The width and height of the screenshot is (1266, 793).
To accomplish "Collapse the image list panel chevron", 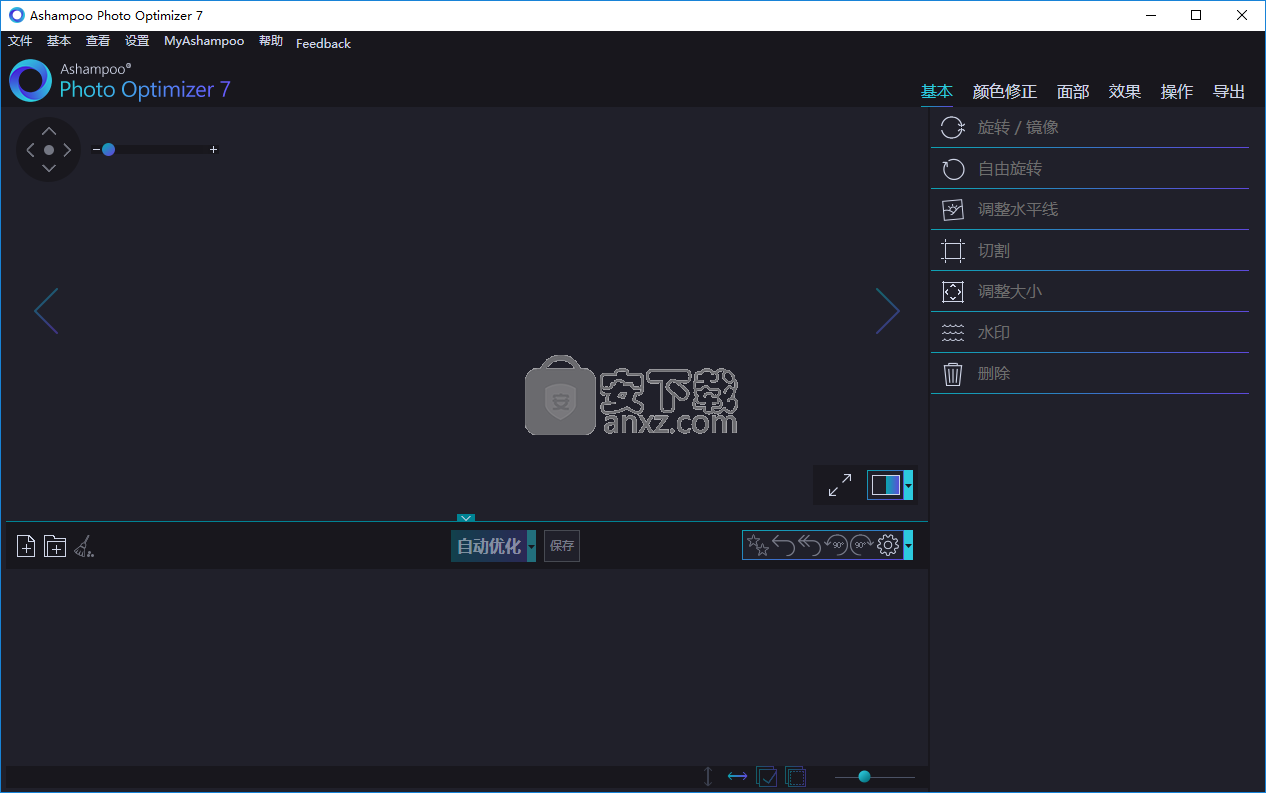I will point(466,518).
